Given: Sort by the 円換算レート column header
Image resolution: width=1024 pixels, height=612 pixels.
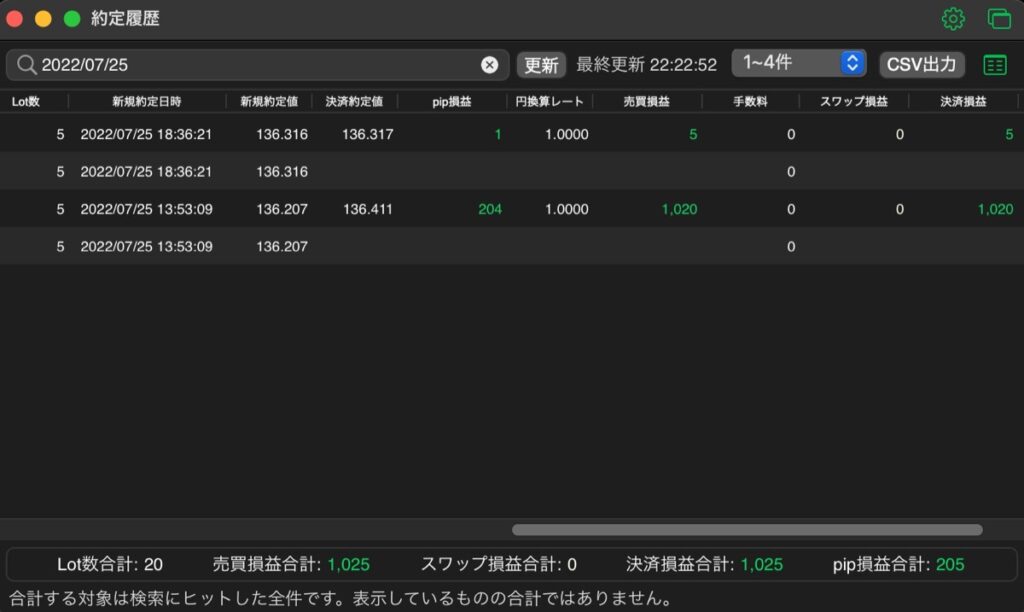Looking at the screenshot, I should 549,101.
